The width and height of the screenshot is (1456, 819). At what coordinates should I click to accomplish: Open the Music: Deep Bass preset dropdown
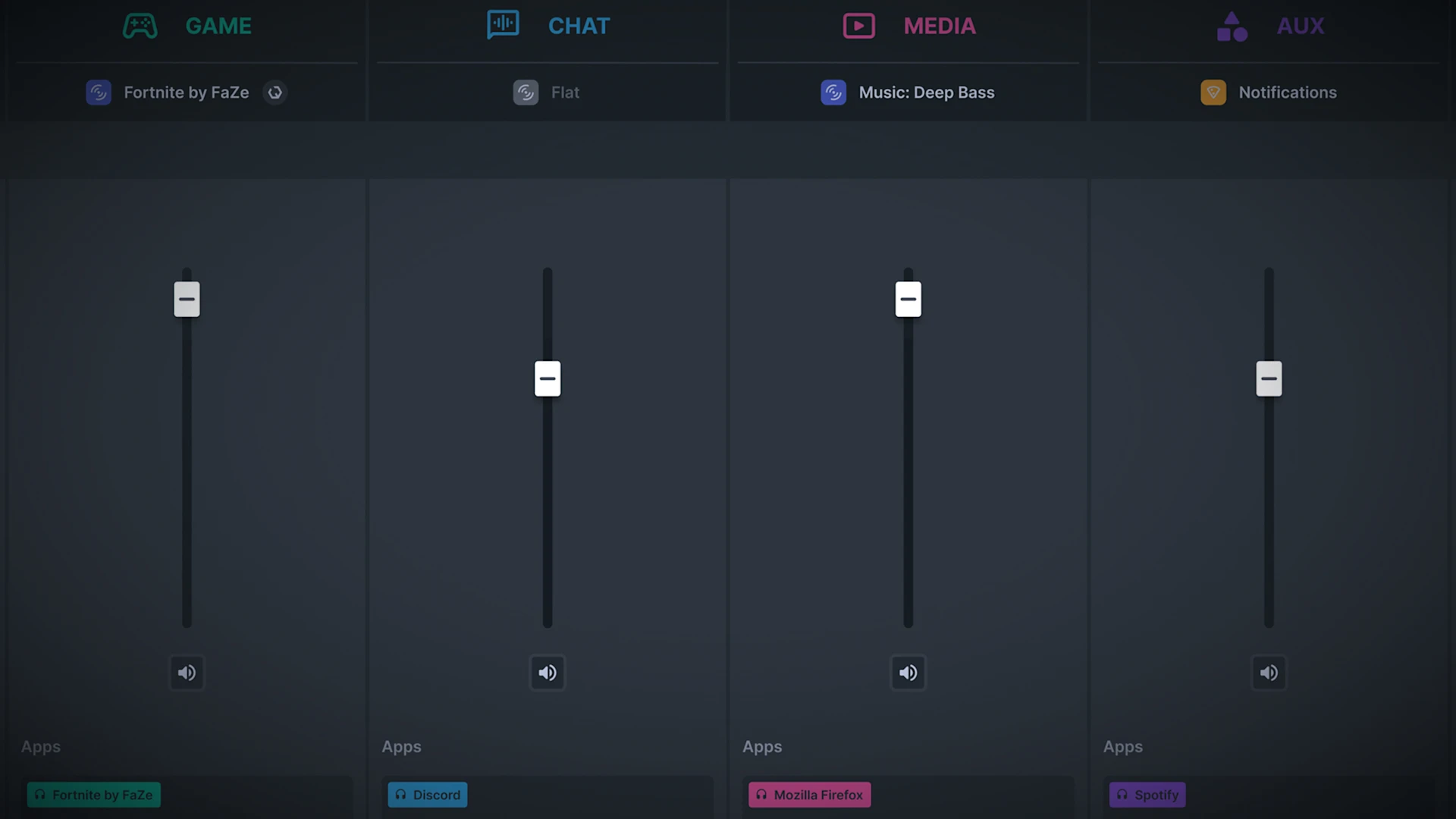pyautogui.click(x=926, y=93)
